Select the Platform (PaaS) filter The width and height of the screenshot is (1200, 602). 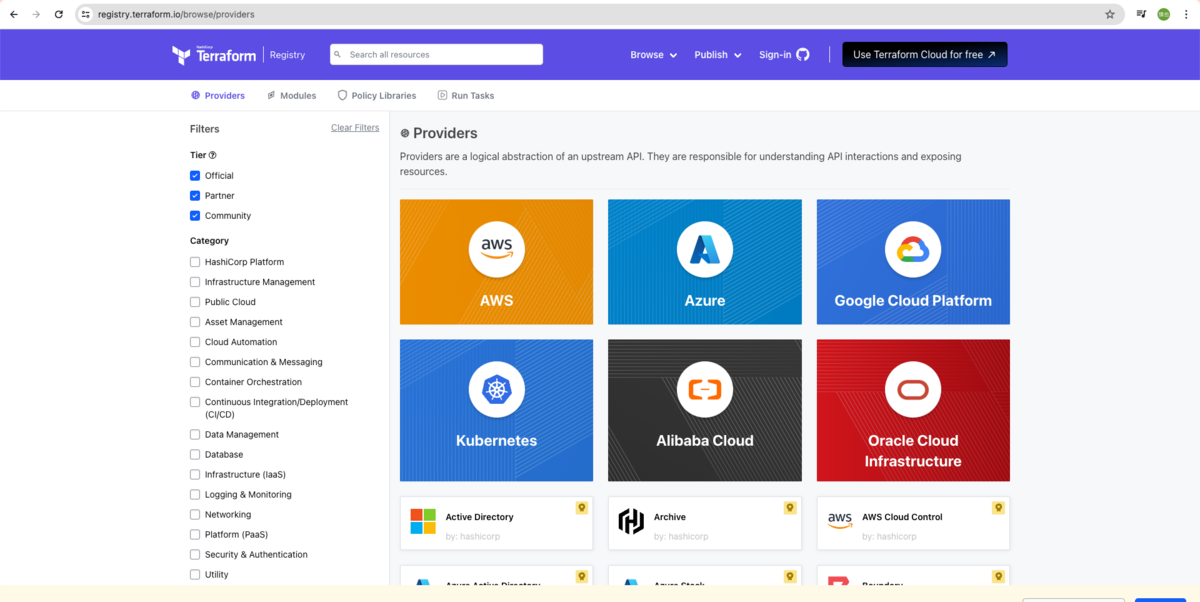195,535
